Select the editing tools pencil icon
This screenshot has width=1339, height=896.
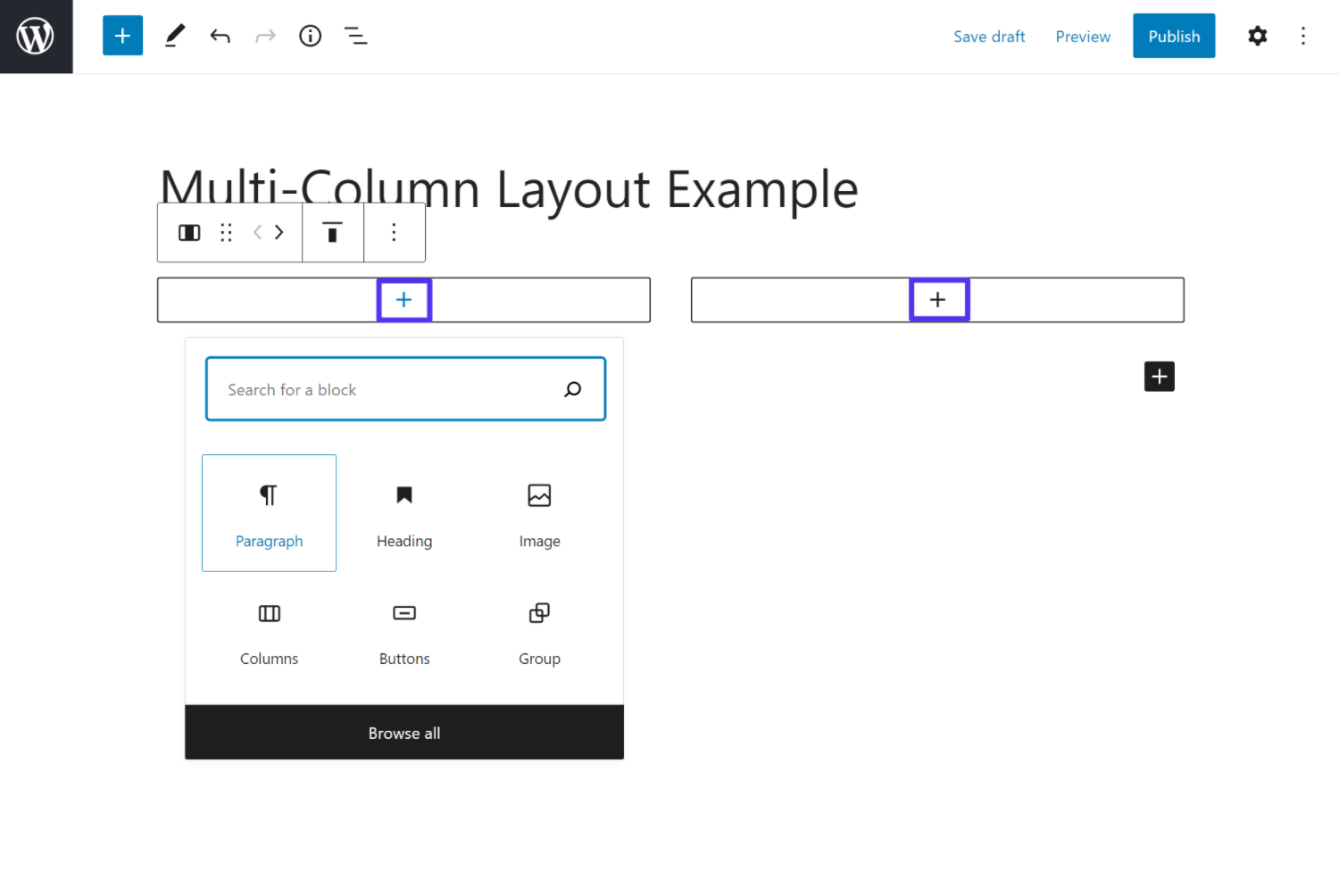(x=175, y=36)
